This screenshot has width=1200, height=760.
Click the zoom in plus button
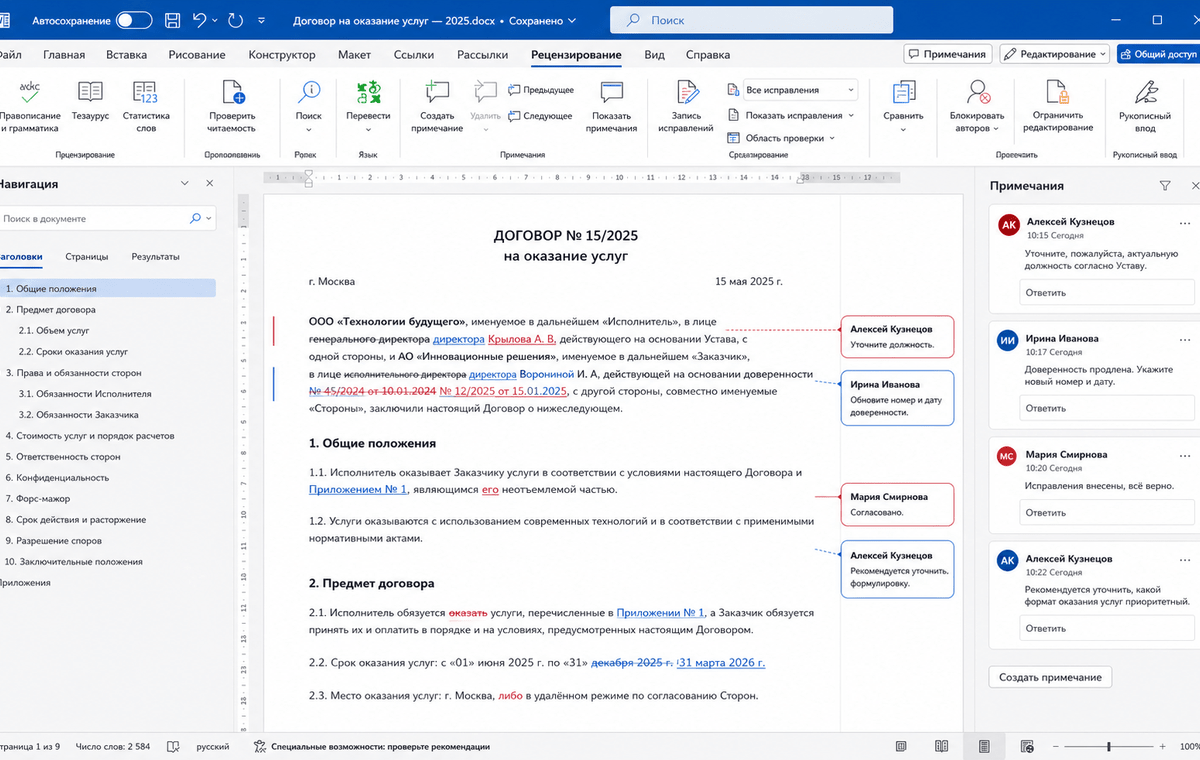(1160, 747)
